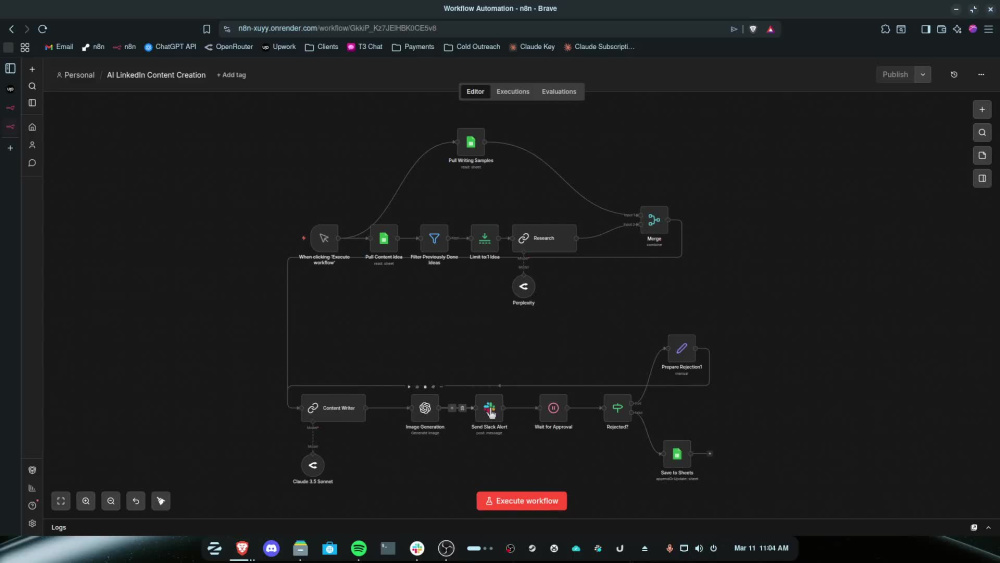Open n8n settings gear in sidebar

(32, 523)
